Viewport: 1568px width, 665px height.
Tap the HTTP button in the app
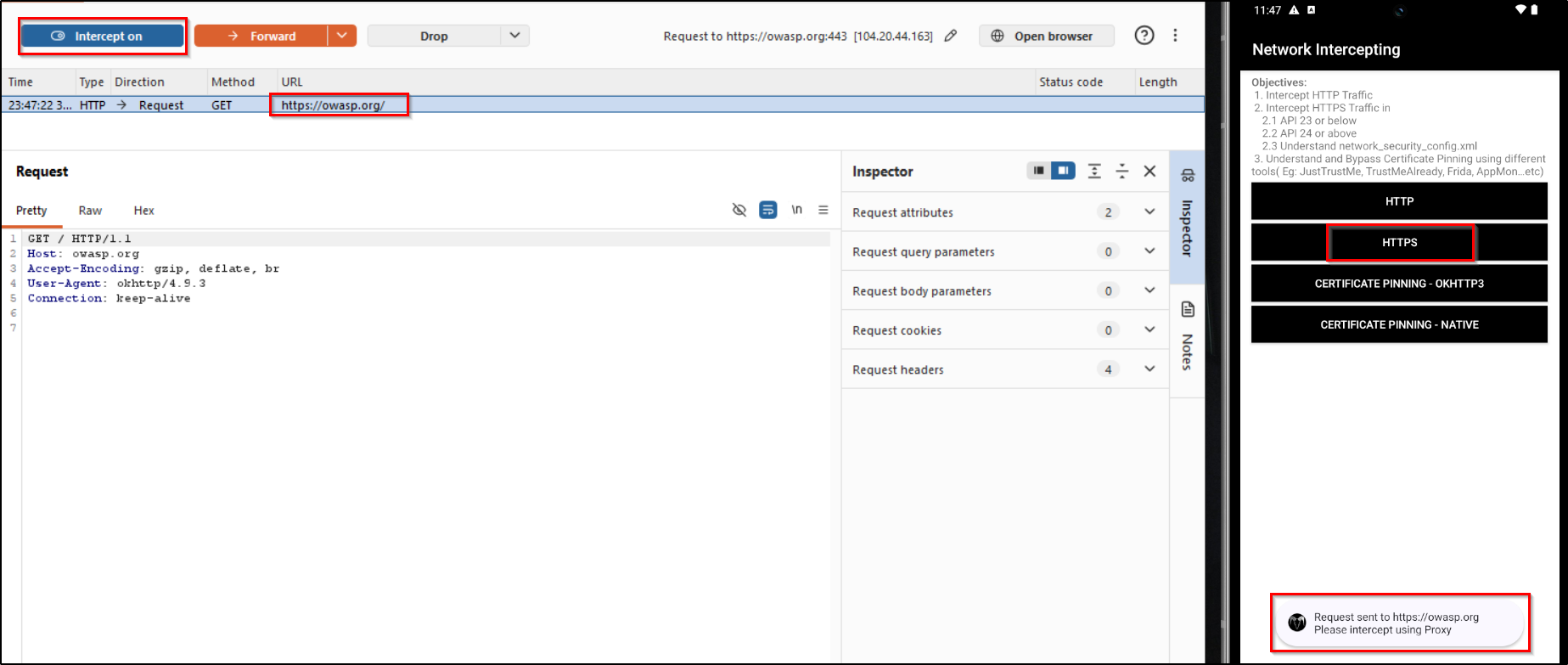tap(1399, 201)
